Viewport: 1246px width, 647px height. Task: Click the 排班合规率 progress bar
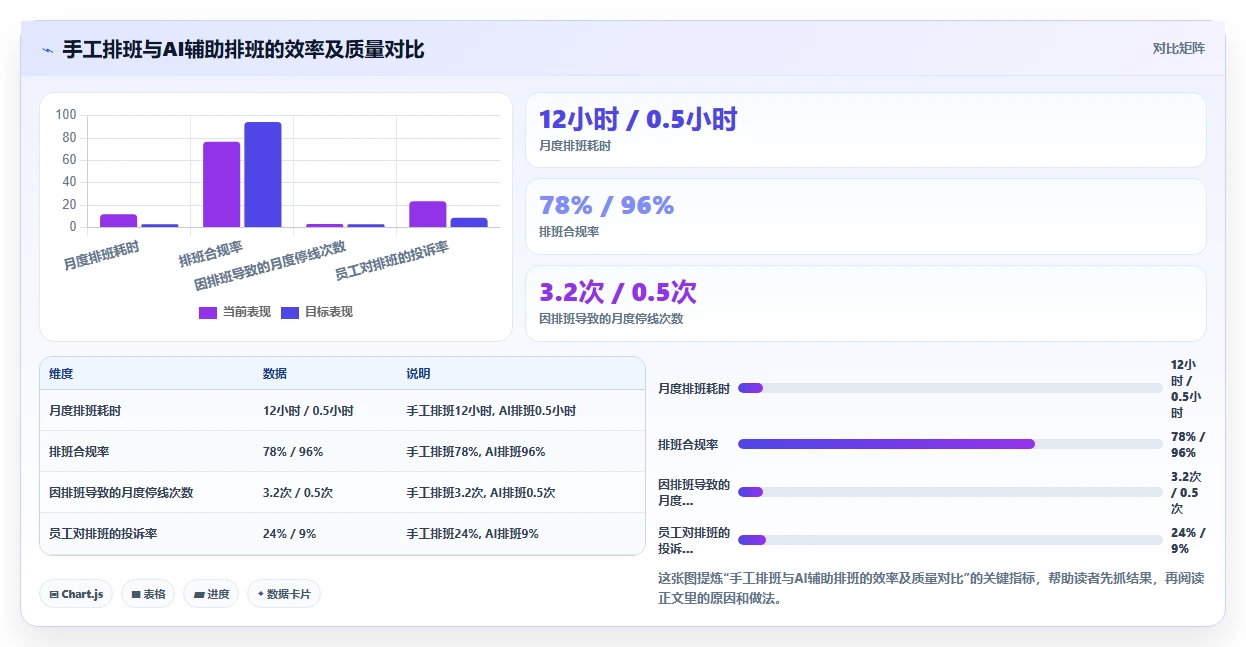pos(950,444)
